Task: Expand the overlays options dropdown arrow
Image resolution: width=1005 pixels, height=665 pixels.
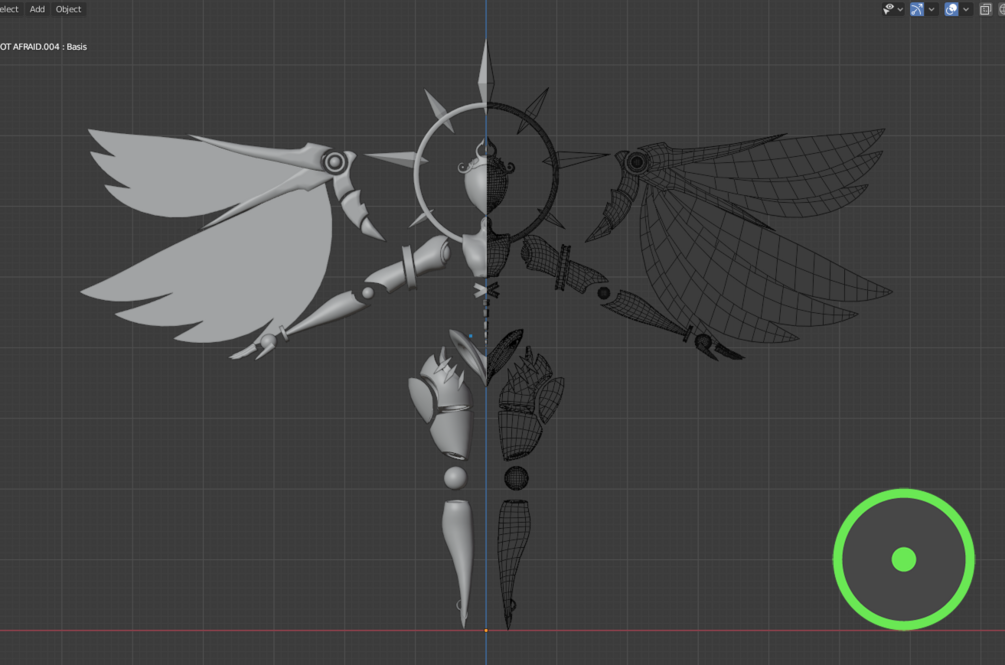Action: [965, 9]
